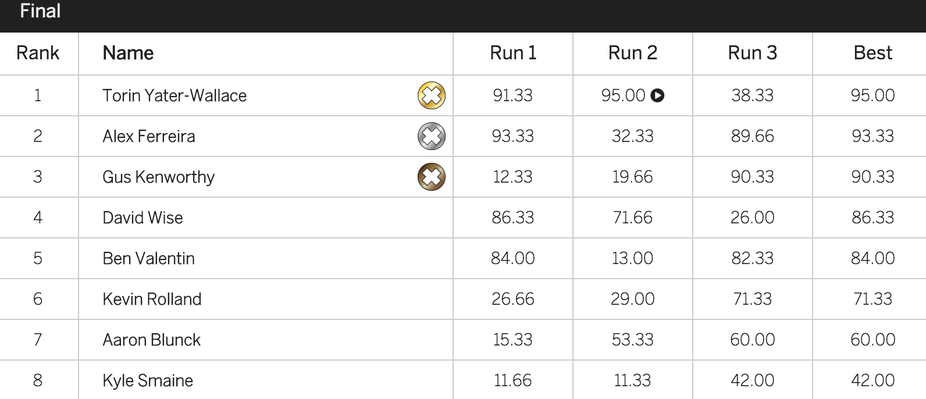This screenshot has width=926, height=399.
Task: Select Kyle Smaine's row name
Action: click(x=148, y=381)
